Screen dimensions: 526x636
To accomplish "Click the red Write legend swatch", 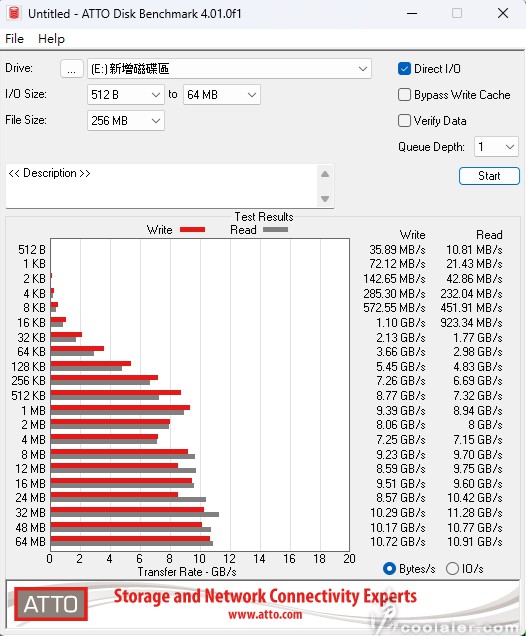I will (x=193, y=230).
